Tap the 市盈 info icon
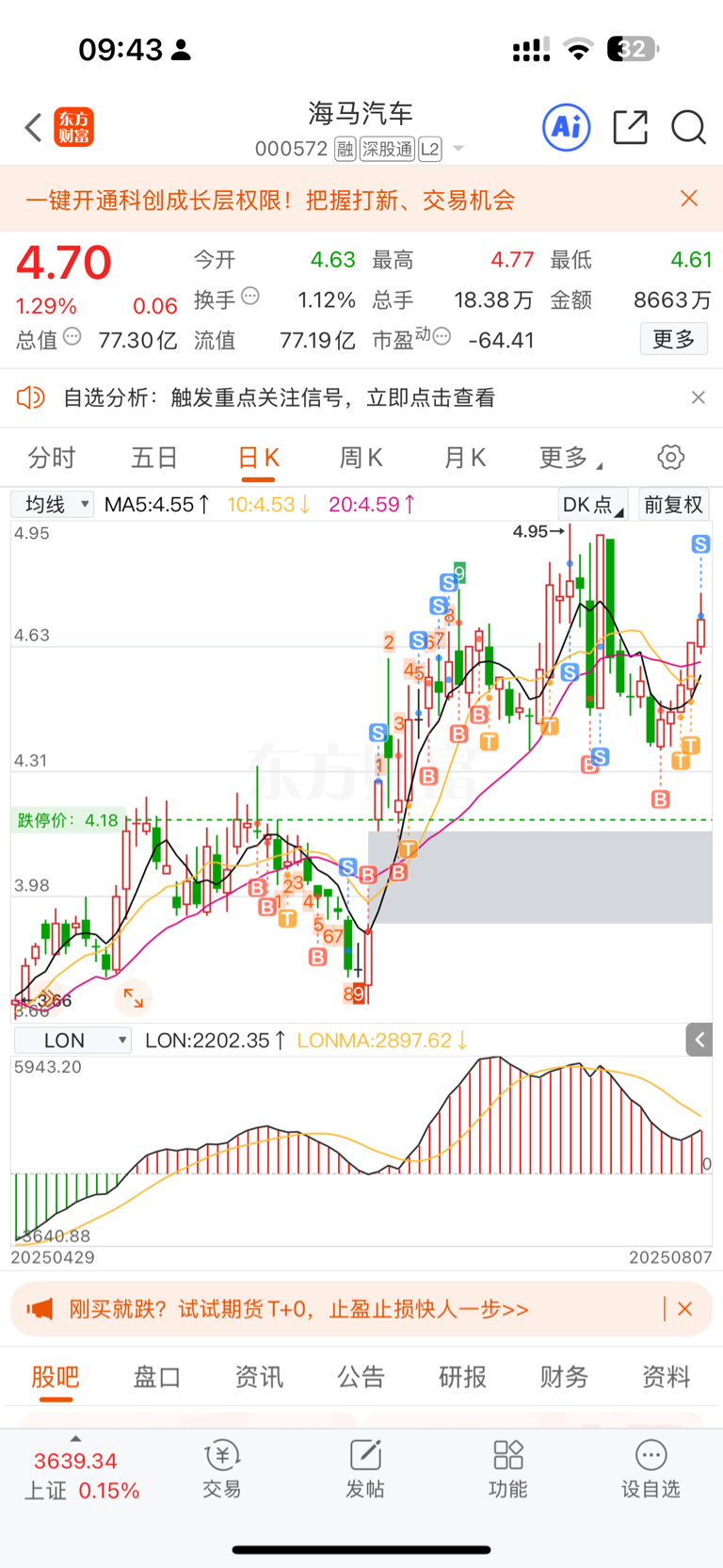Viewport: 723px width, 1568px height. click(x=442, y=336)
